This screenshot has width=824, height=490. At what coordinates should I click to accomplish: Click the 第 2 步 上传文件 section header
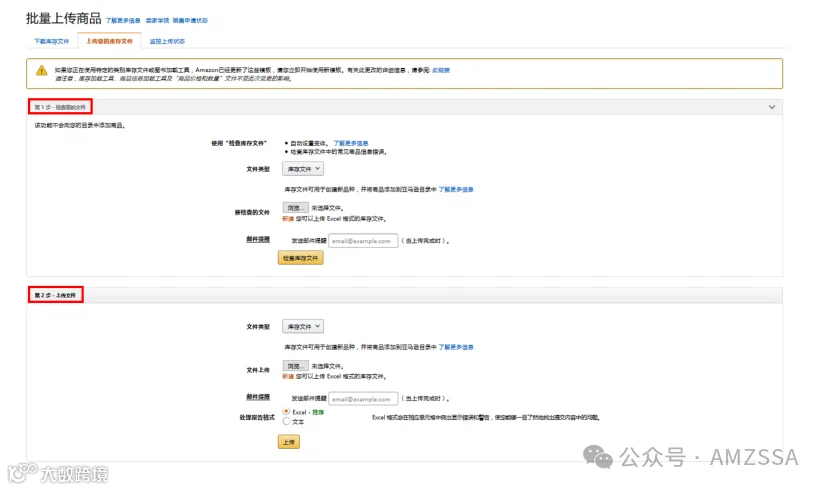55,295
